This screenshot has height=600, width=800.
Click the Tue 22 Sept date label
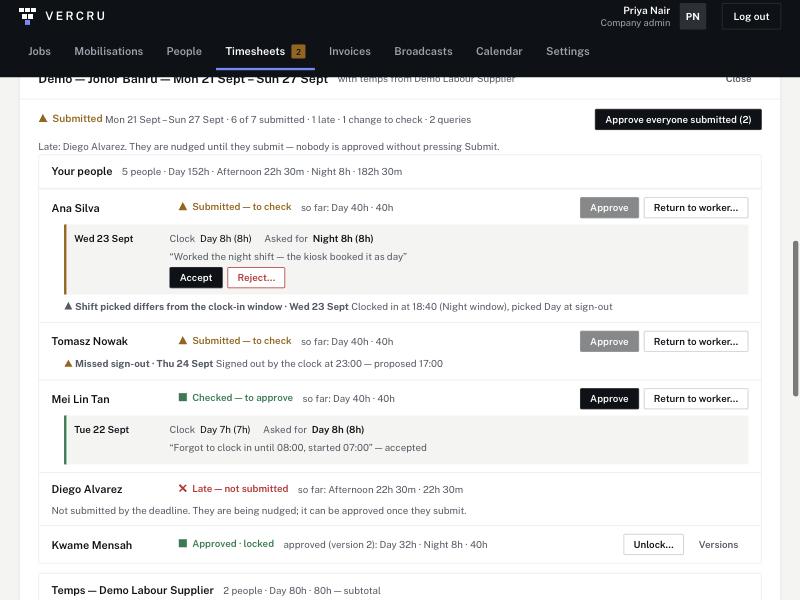(x=102, y=430)
